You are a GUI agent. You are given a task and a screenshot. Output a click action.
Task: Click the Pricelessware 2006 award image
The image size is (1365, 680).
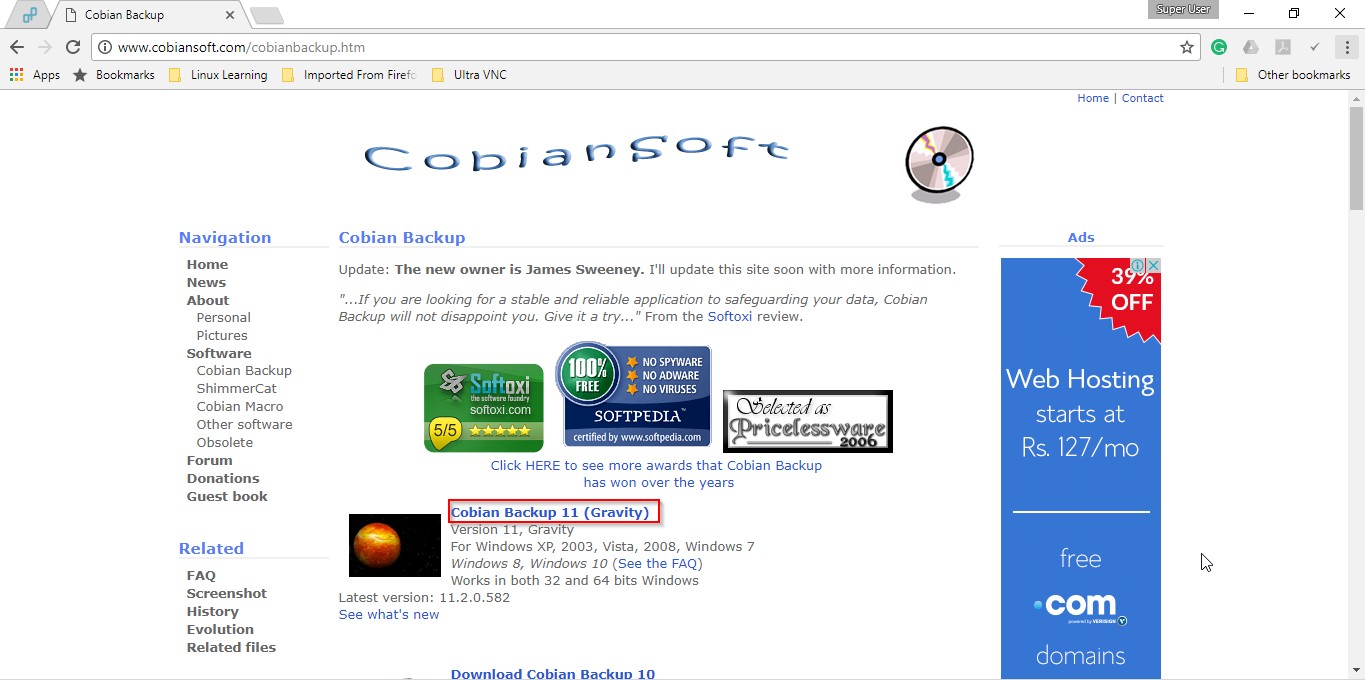[x=807, y=421]
